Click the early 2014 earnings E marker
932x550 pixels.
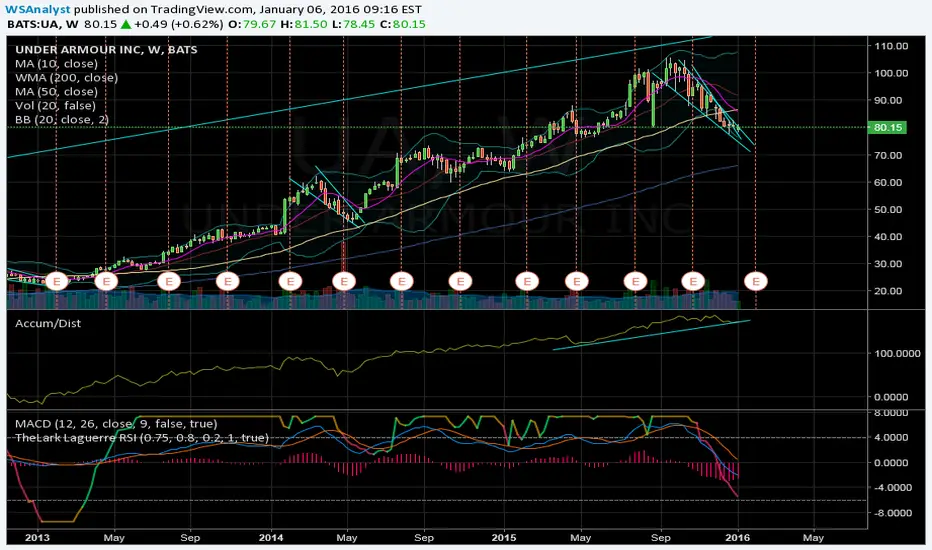pos(290,281)
